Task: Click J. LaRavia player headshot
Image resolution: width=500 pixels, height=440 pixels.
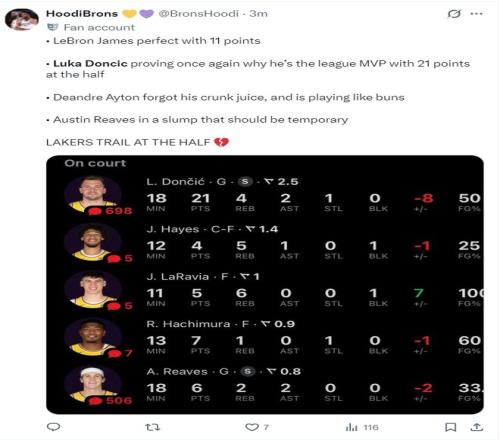Action: click(92, 289)
